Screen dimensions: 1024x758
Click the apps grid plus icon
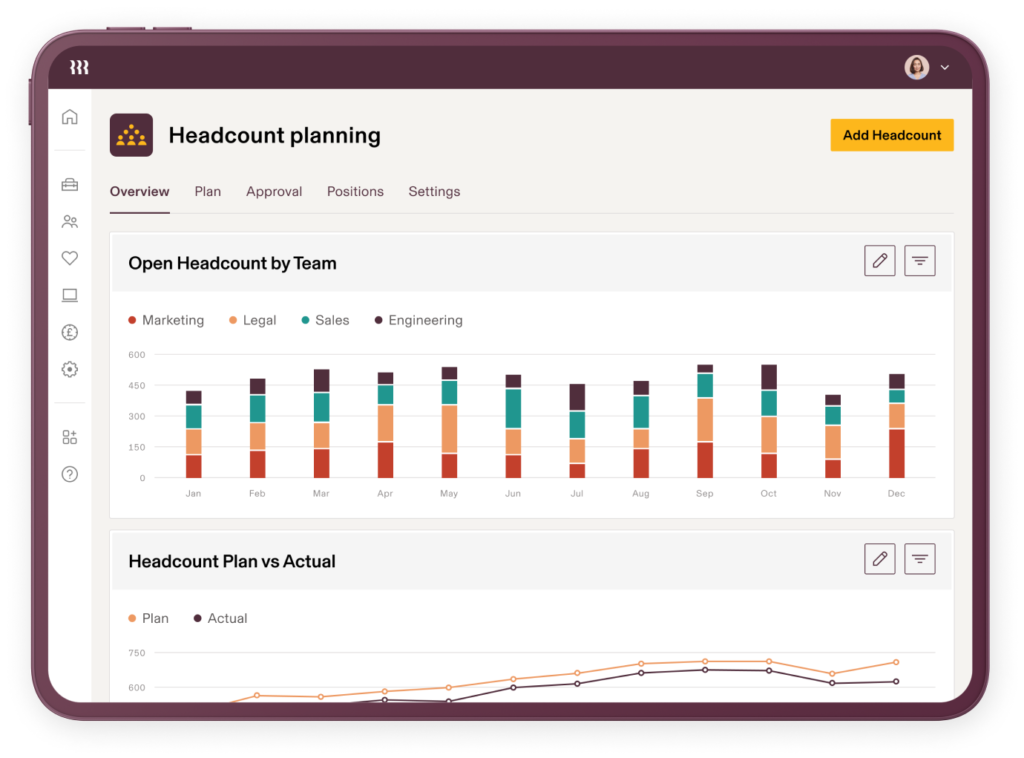pyautogui.click(x=69, y=437)
